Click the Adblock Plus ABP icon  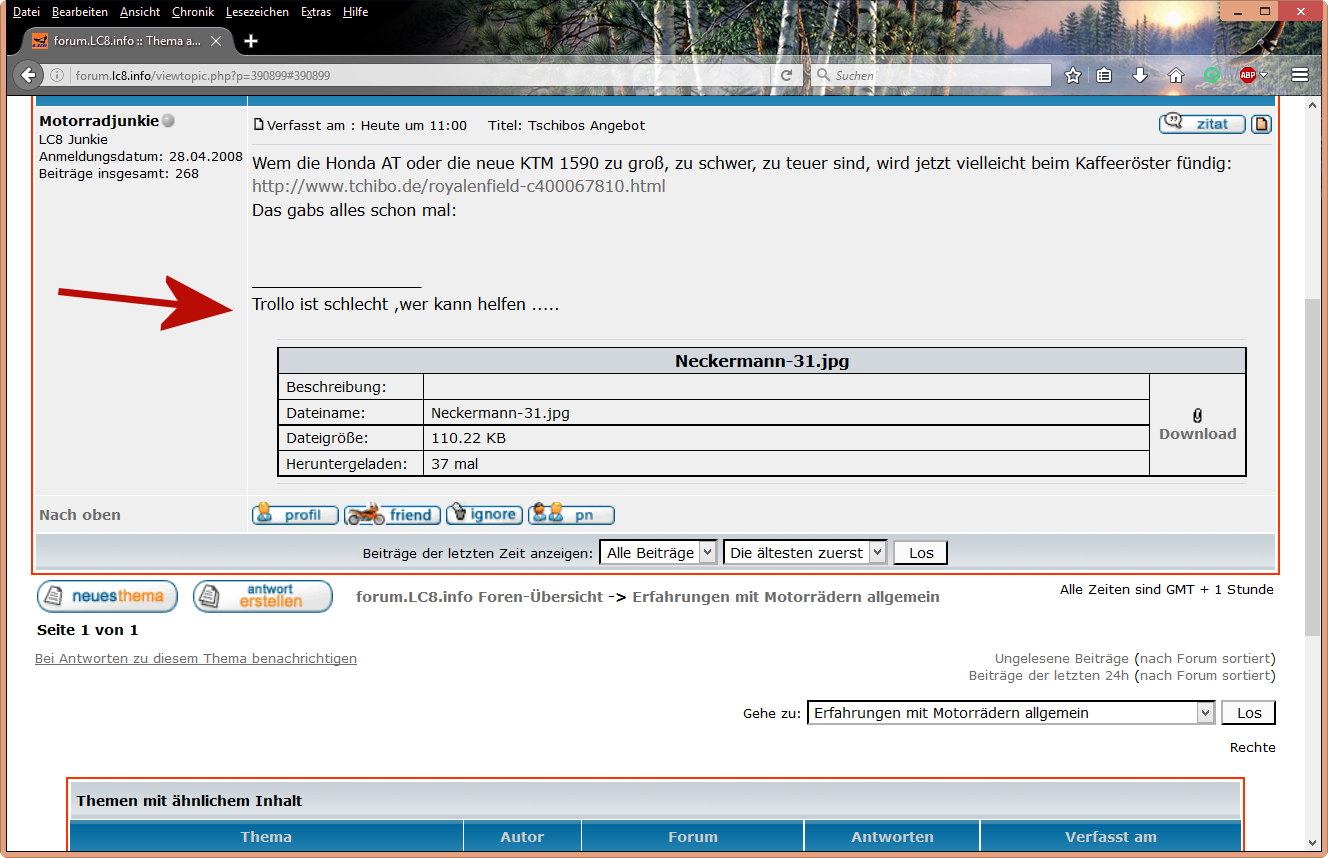(1247, 75)
